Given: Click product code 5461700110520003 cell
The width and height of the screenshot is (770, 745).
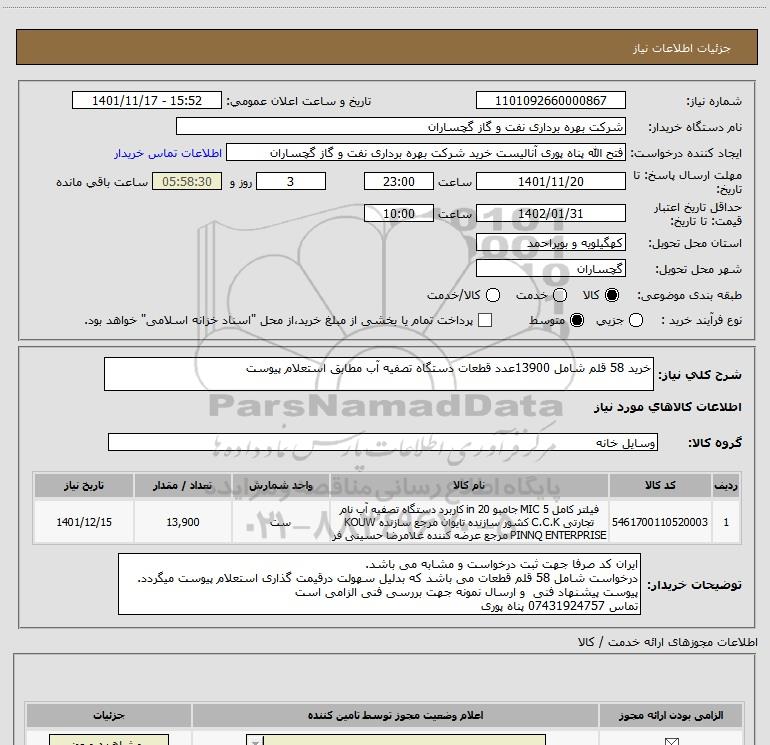Looking at the screenshot, I should click(660, 522).
